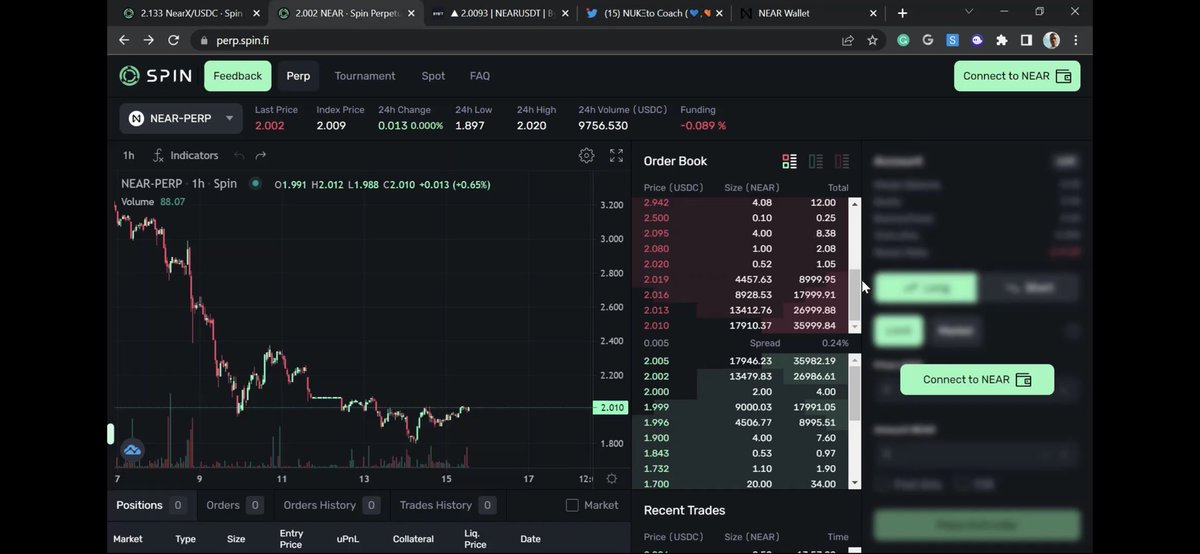This screenshot has width=1200, height=554.
Task: Select Long order side
Action: coord(925,288)
